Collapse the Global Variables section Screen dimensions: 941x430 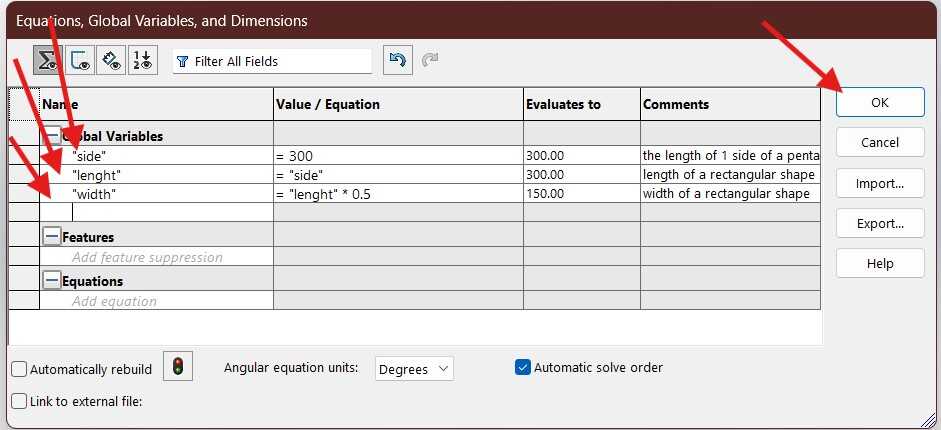[51, 135]
